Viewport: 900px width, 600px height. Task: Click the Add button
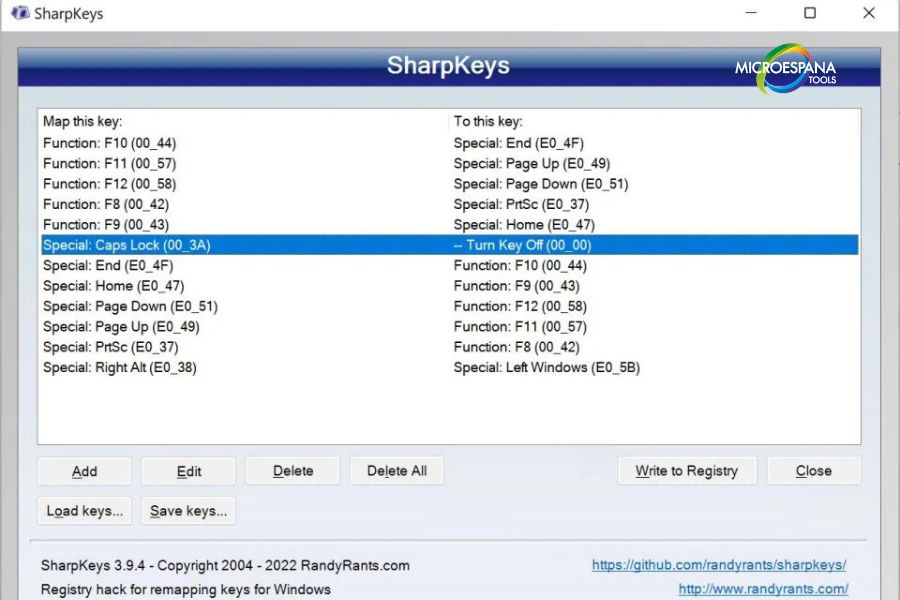[x=84, y=471]
